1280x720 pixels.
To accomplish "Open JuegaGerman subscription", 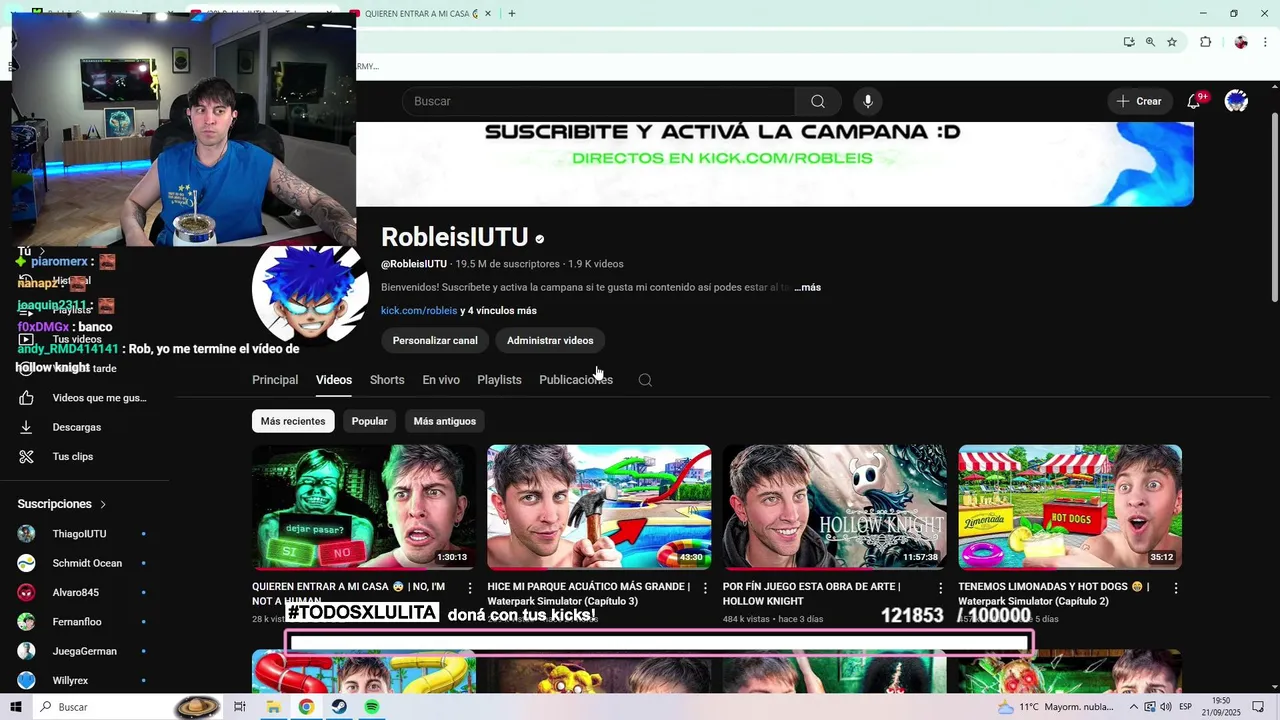I will tap(85, 651).
